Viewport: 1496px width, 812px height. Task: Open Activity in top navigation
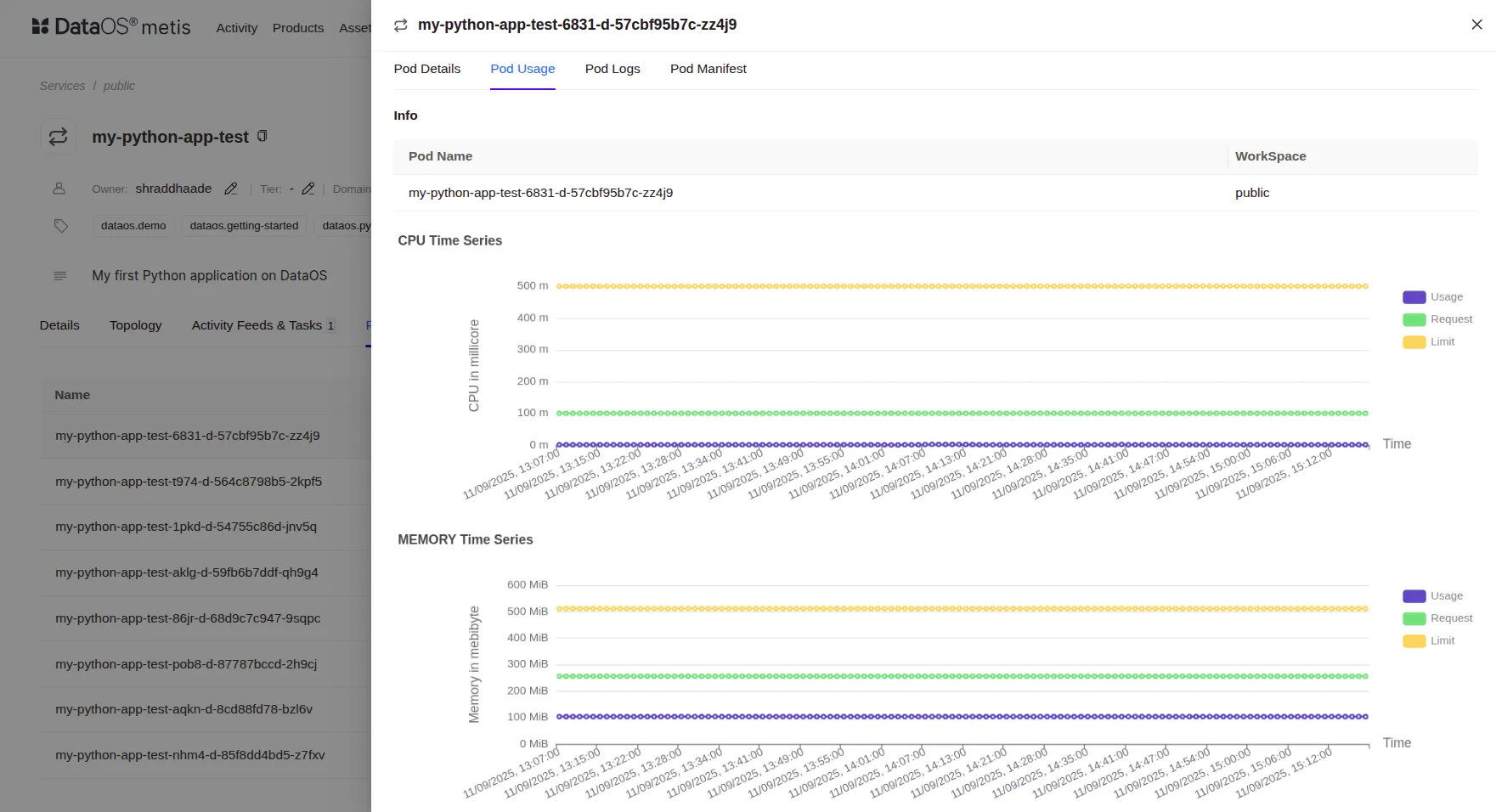coord(237,28)
